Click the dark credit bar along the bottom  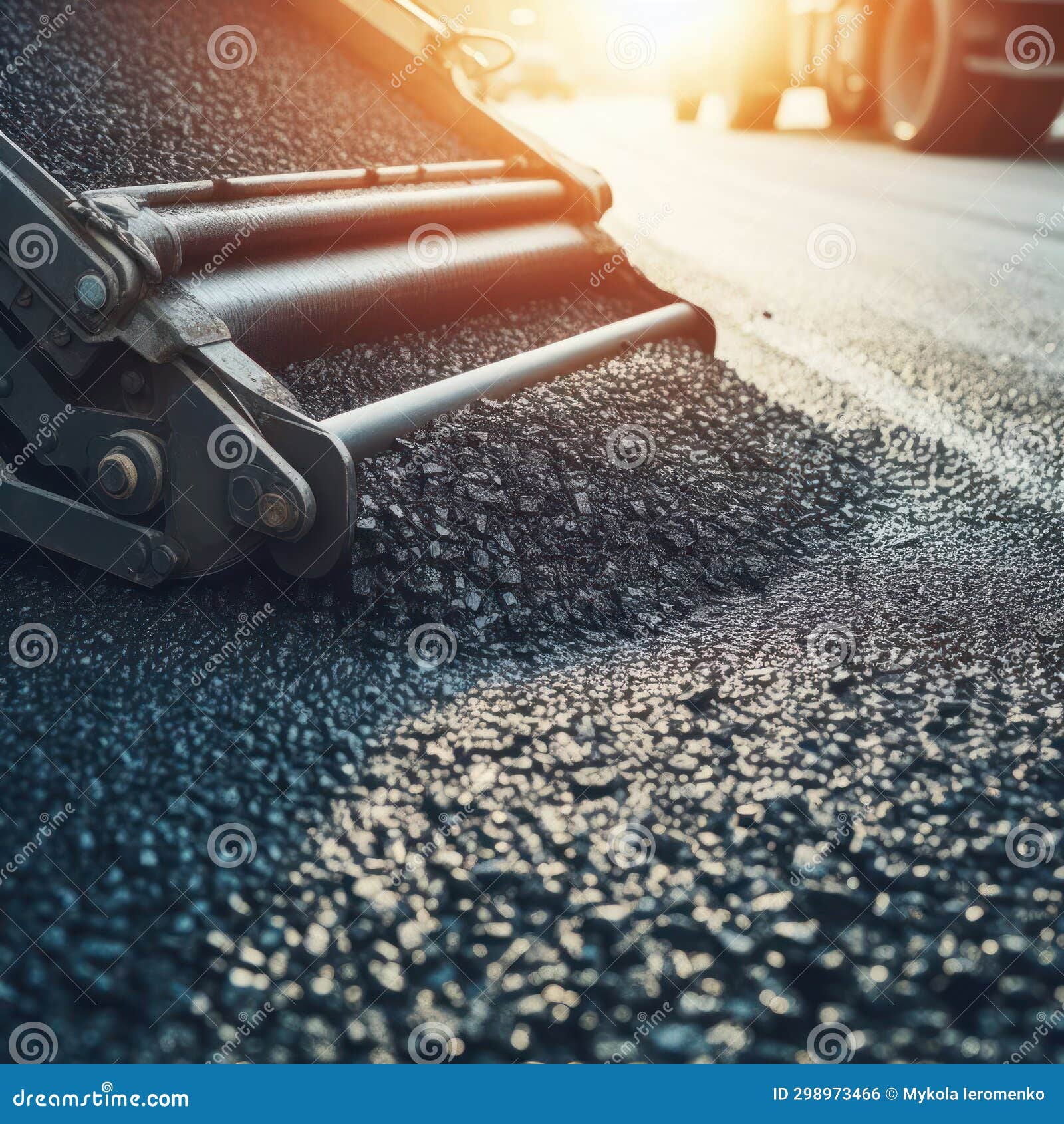[532, 1101]
